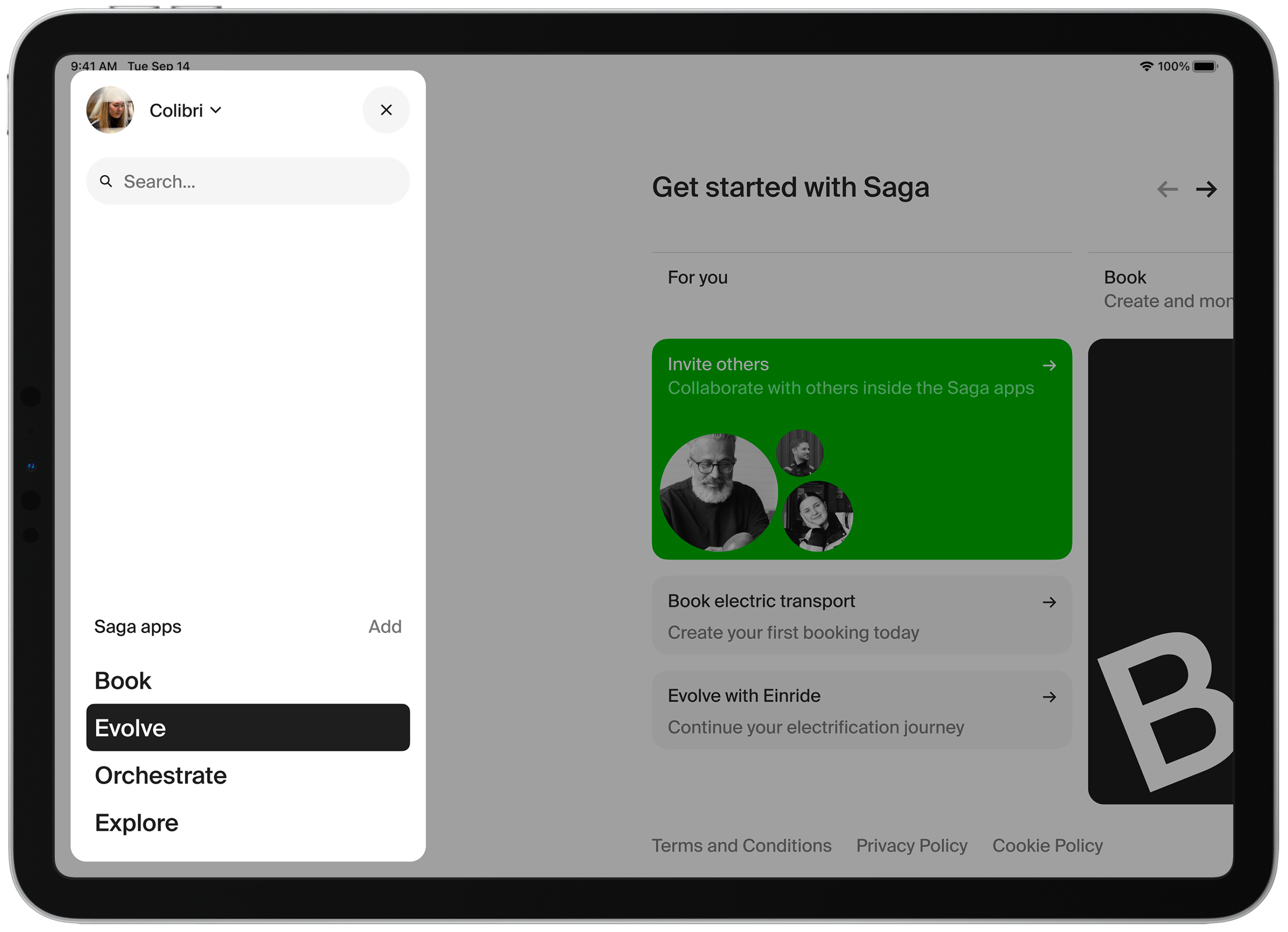Open the Orchestrate app
This screenshot has height=932, width=1288.
pos(161,775)
